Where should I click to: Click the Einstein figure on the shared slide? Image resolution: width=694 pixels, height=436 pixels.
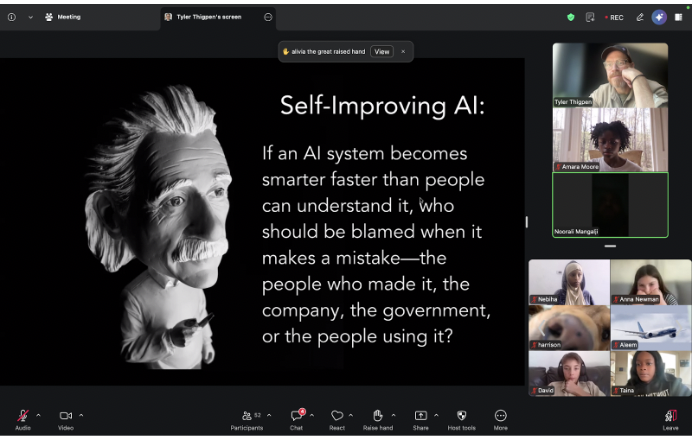158,226
